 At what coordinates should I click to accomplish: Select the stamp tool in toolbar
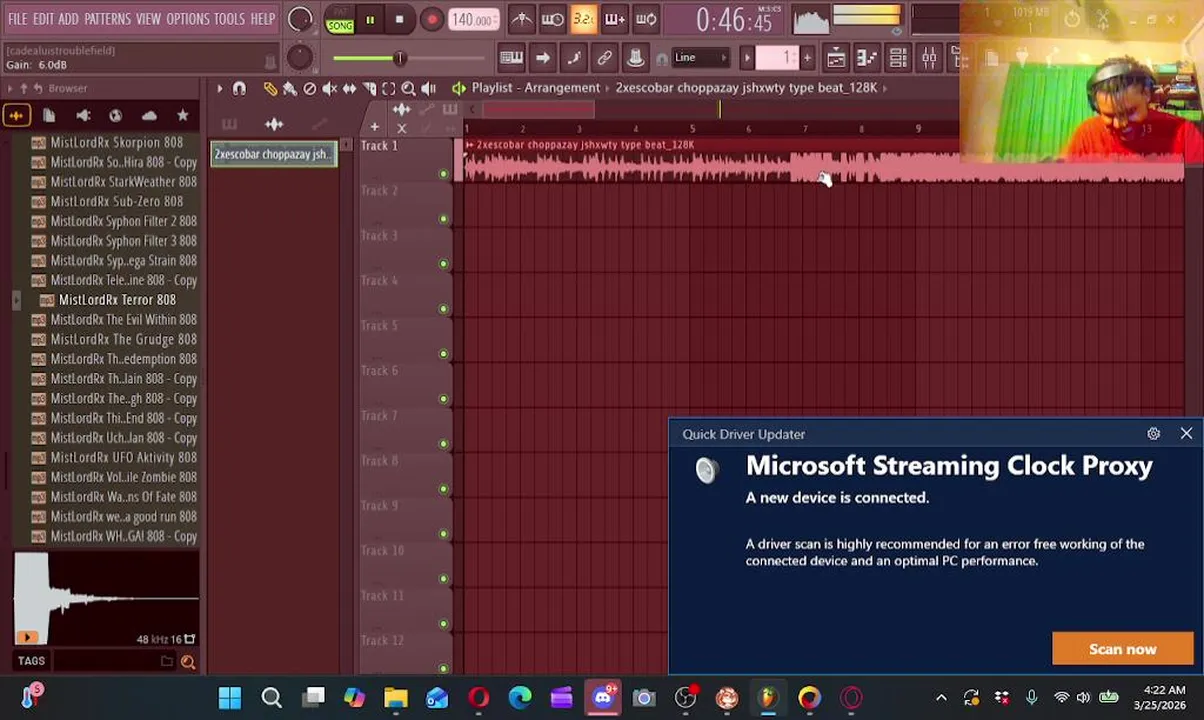(635, 58)
